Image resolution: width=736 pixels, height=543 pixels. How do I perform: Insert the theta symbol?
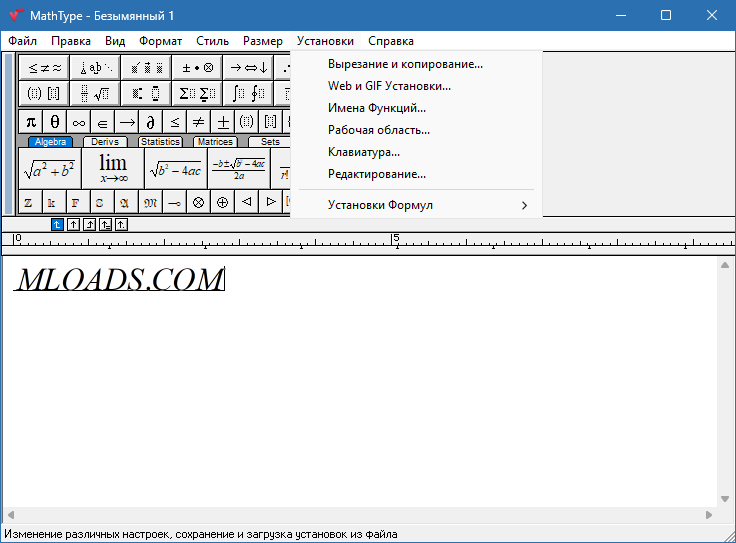click(54, 122)
